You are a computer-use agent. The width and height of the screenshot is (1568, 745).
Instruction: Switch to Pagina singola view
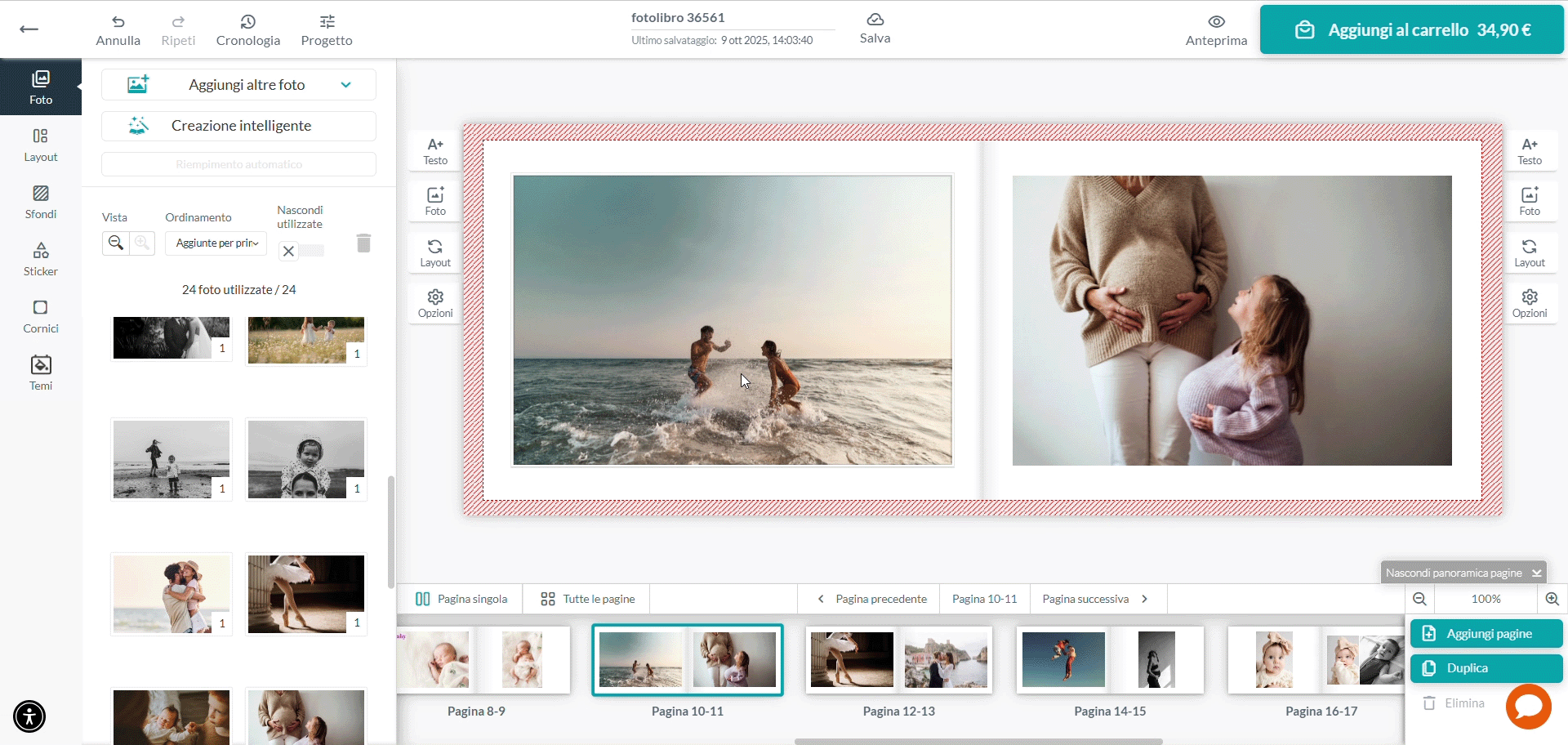pyautogui.click(x=461, y=599)
